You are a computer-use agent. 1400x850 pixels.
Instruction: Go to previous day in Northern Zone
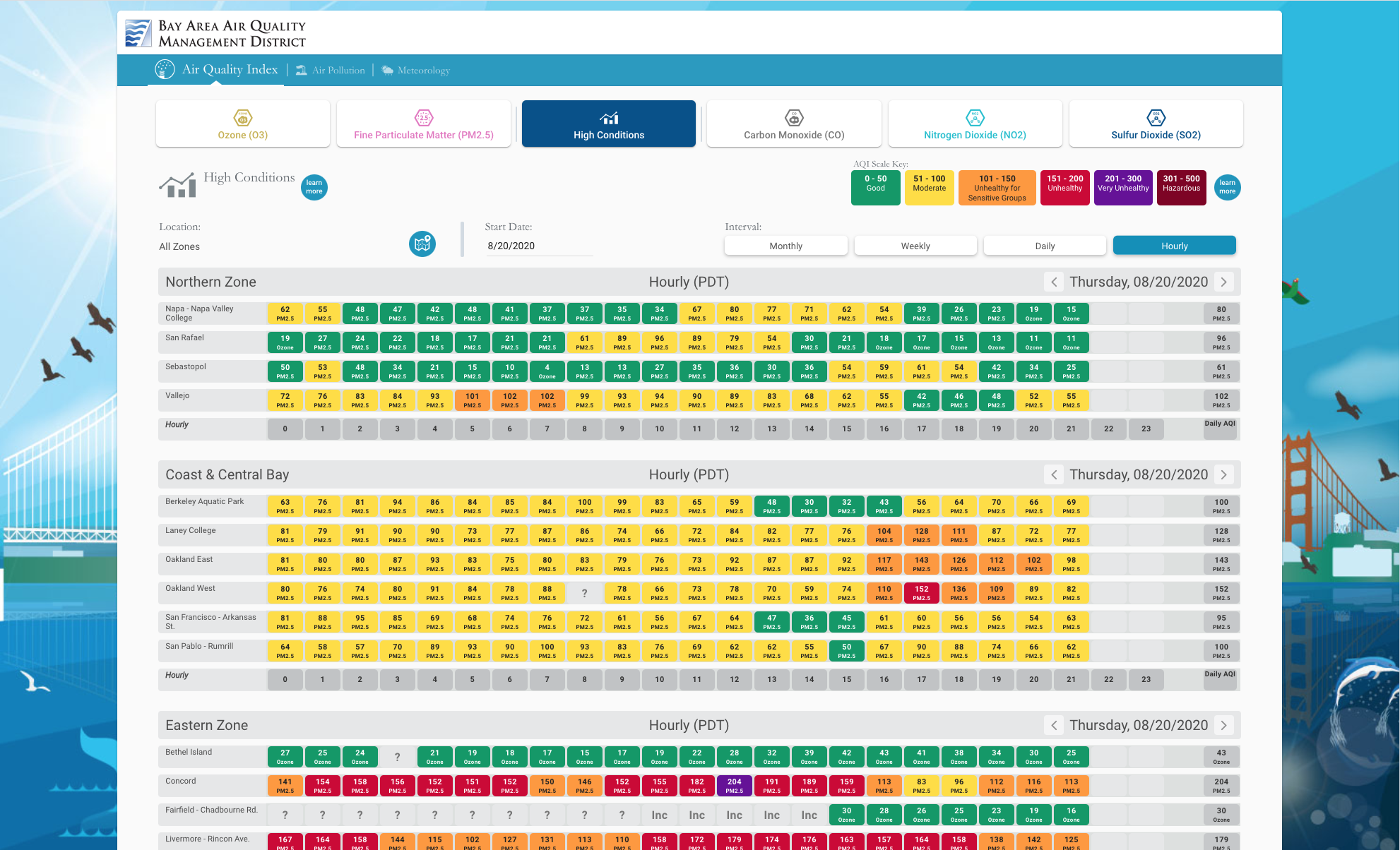click(x=1054, y=282)
